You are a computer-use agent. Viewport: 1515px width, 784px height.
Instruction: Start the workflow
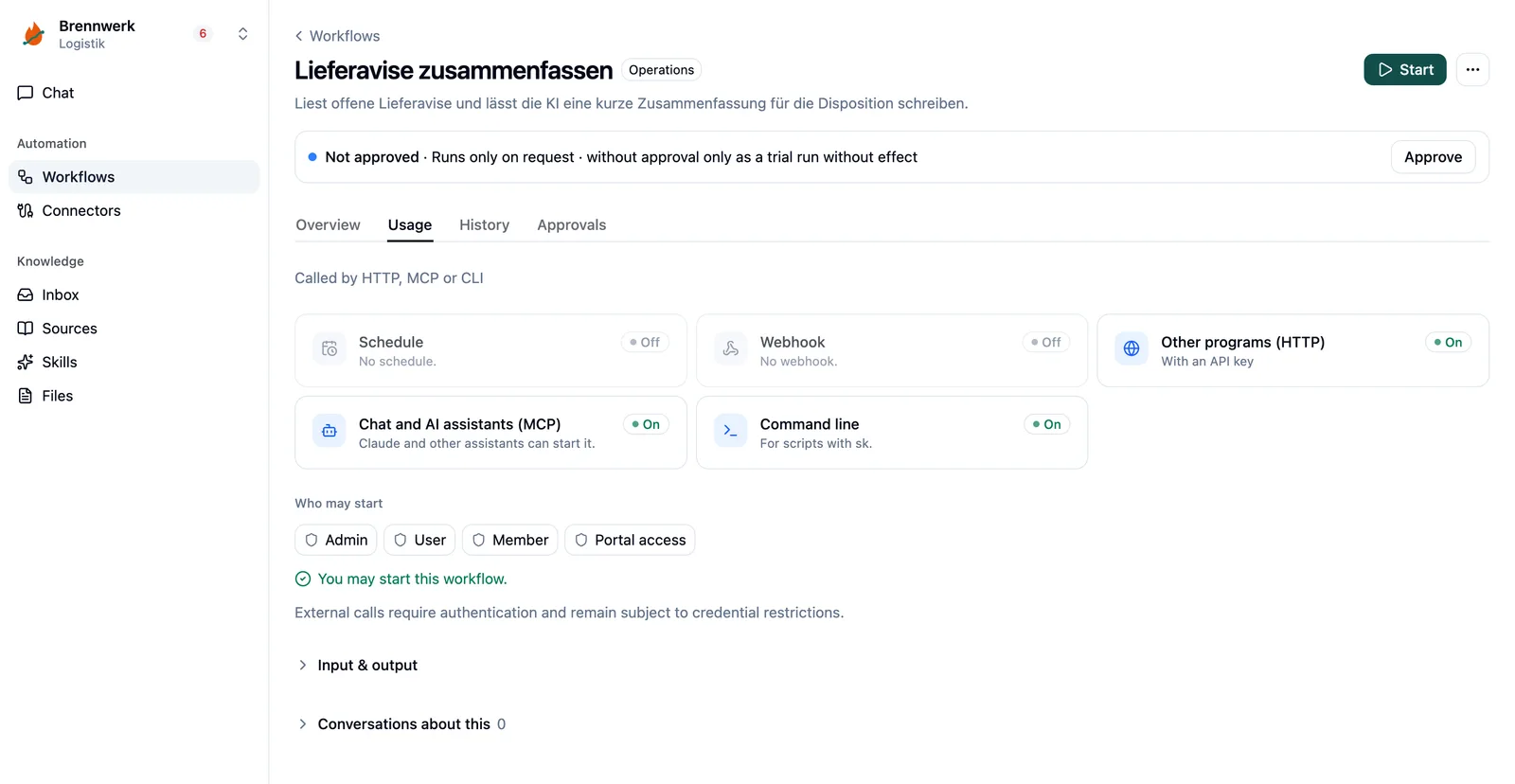[x=1405, y=69]
